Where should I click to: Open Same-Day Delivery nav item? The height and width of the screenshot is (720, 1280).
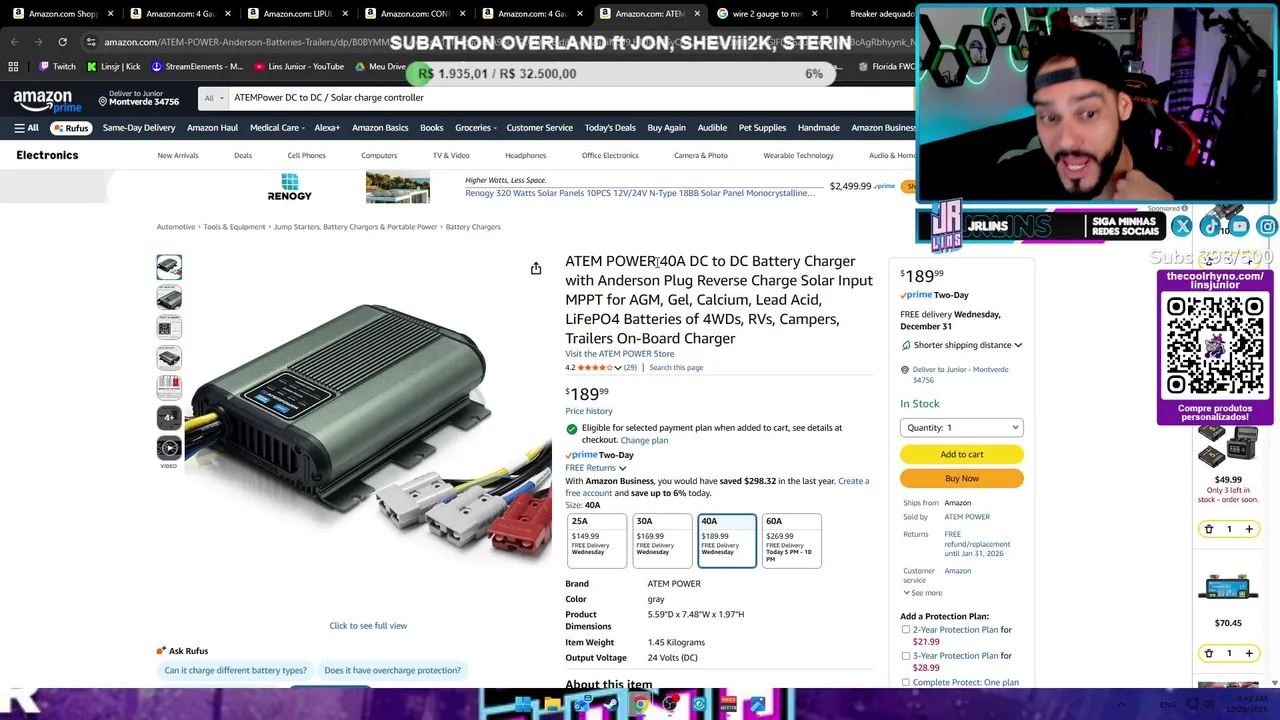click(138, 128)
